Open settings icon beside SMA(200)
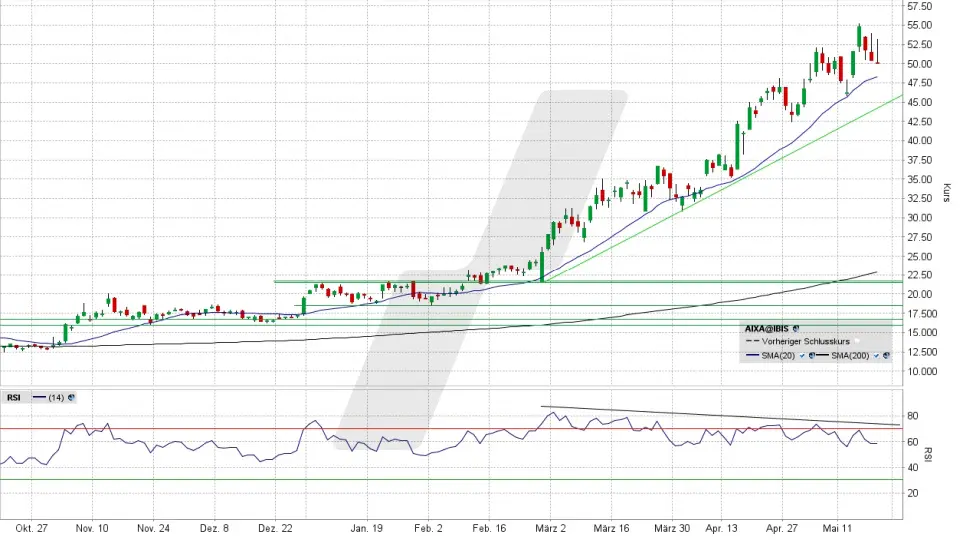960x540 pixels. click(x=886, y=355)
